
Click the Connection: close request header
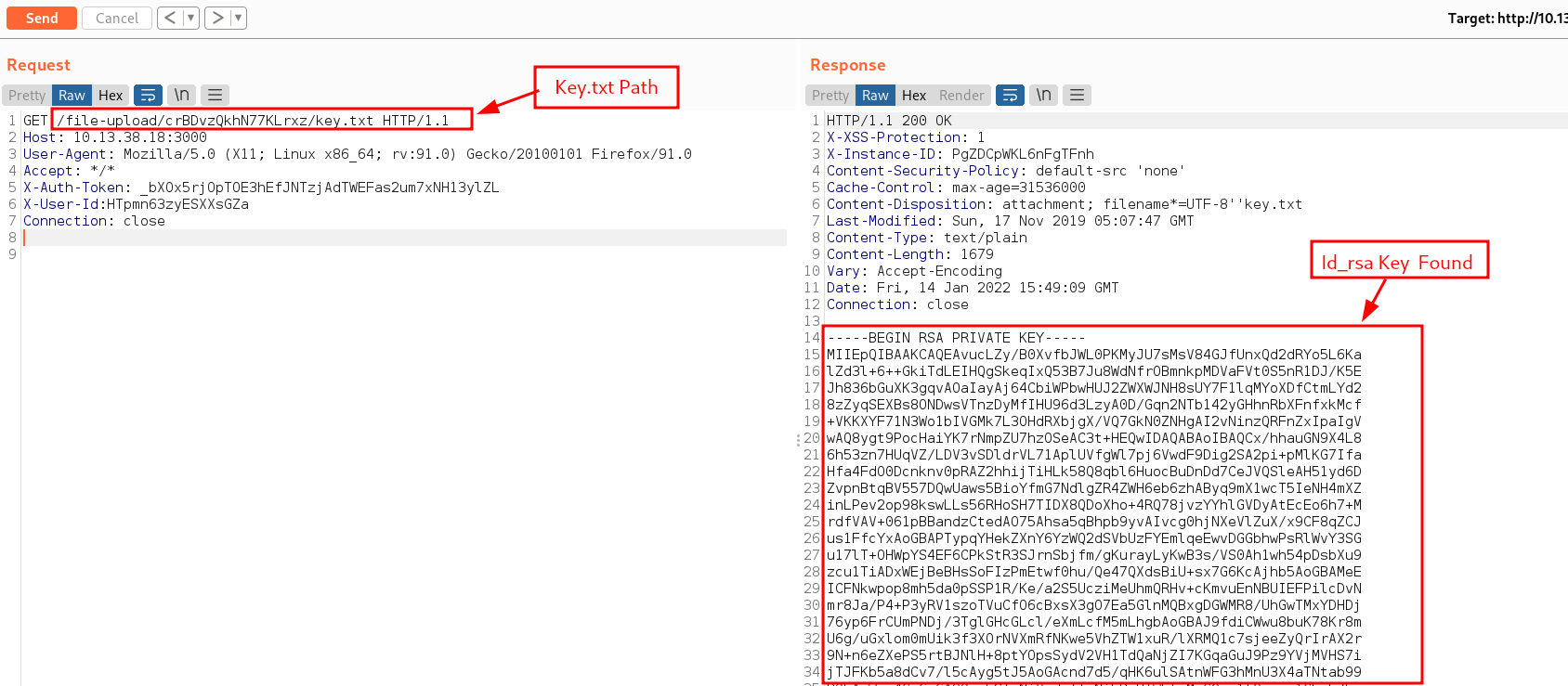94,221
